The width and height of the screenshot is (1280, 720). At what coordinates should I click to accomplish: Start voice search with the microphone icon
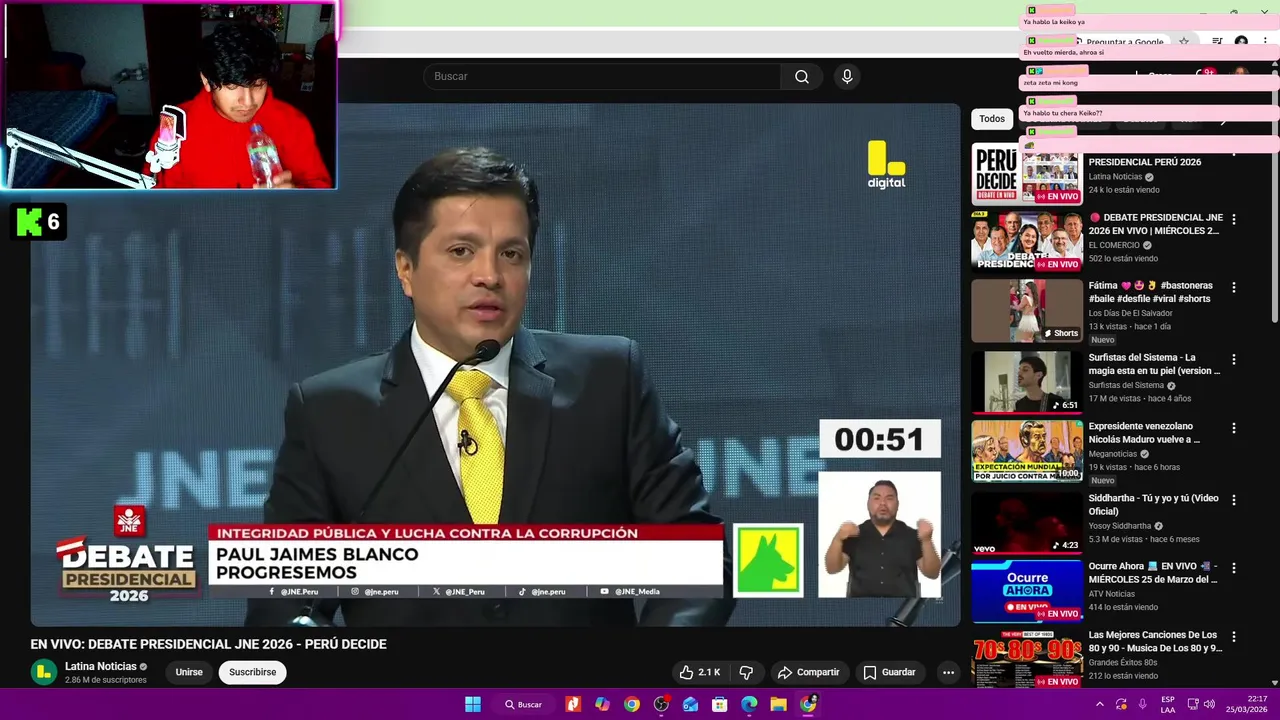pyautogui.click(x=847, y=77)
